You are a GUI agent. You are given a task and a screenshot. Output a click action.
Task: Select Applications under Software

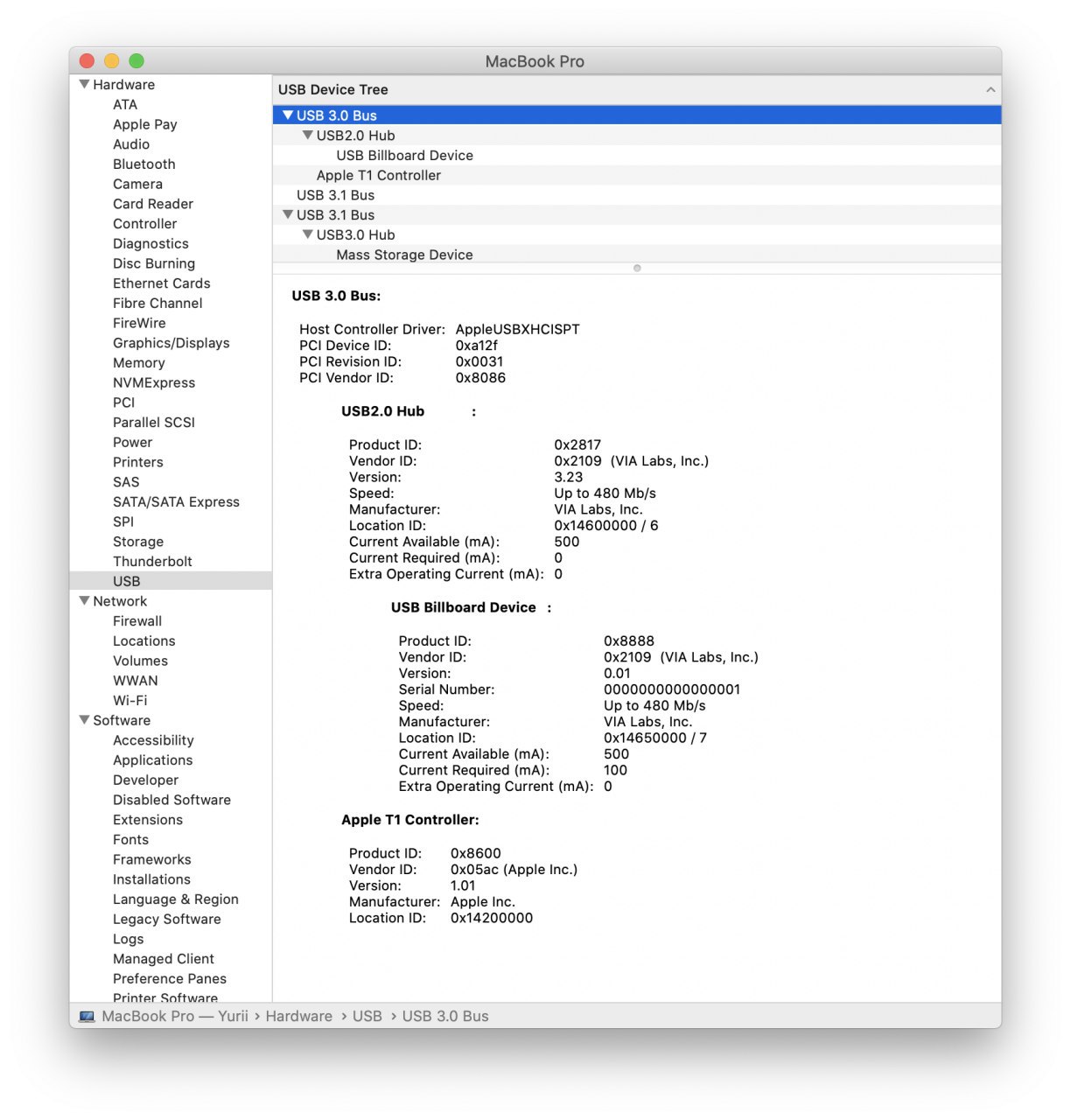pos(152,760)
